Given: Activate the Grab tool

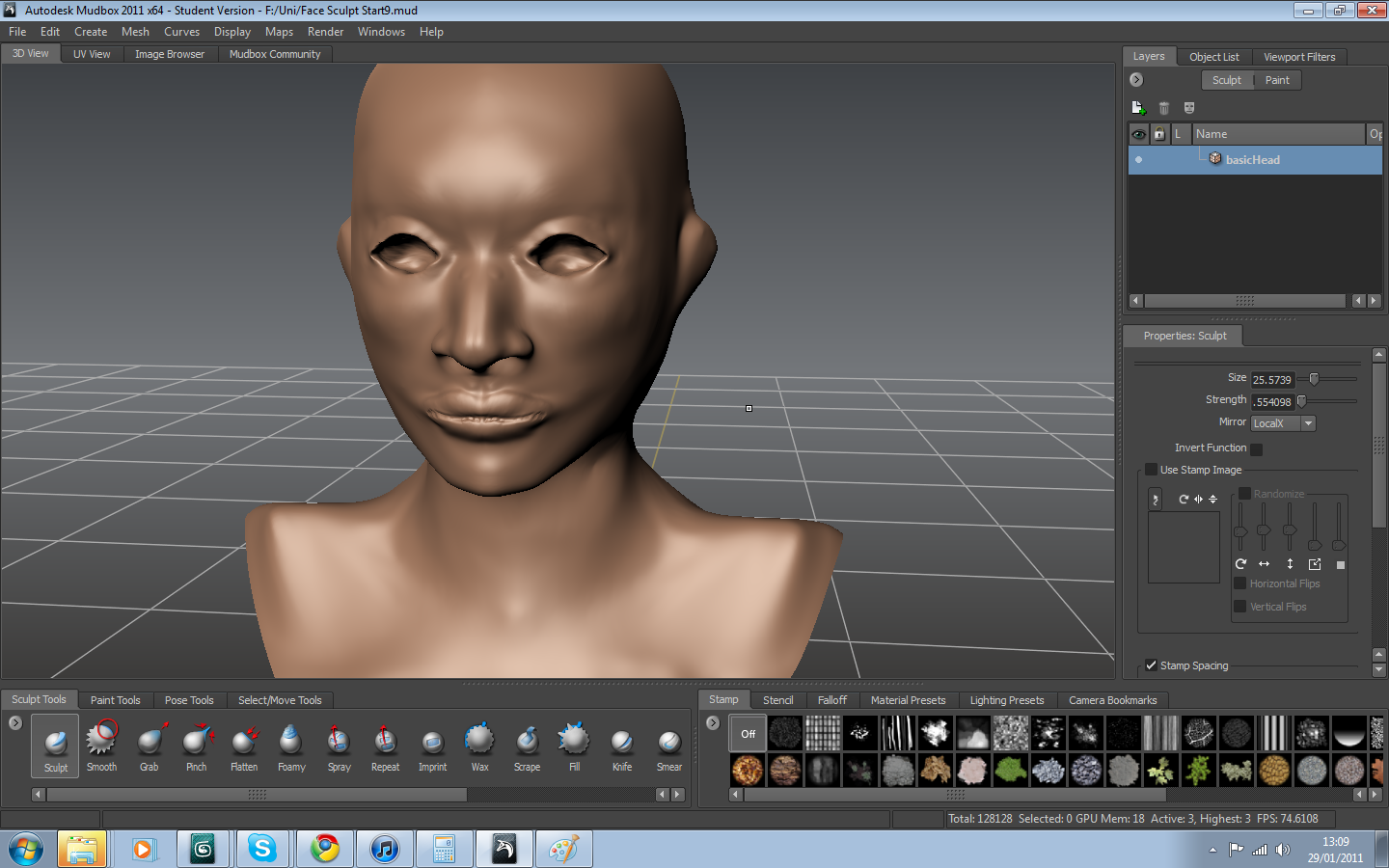Looking at the screenshot, I should coord(150,746).
